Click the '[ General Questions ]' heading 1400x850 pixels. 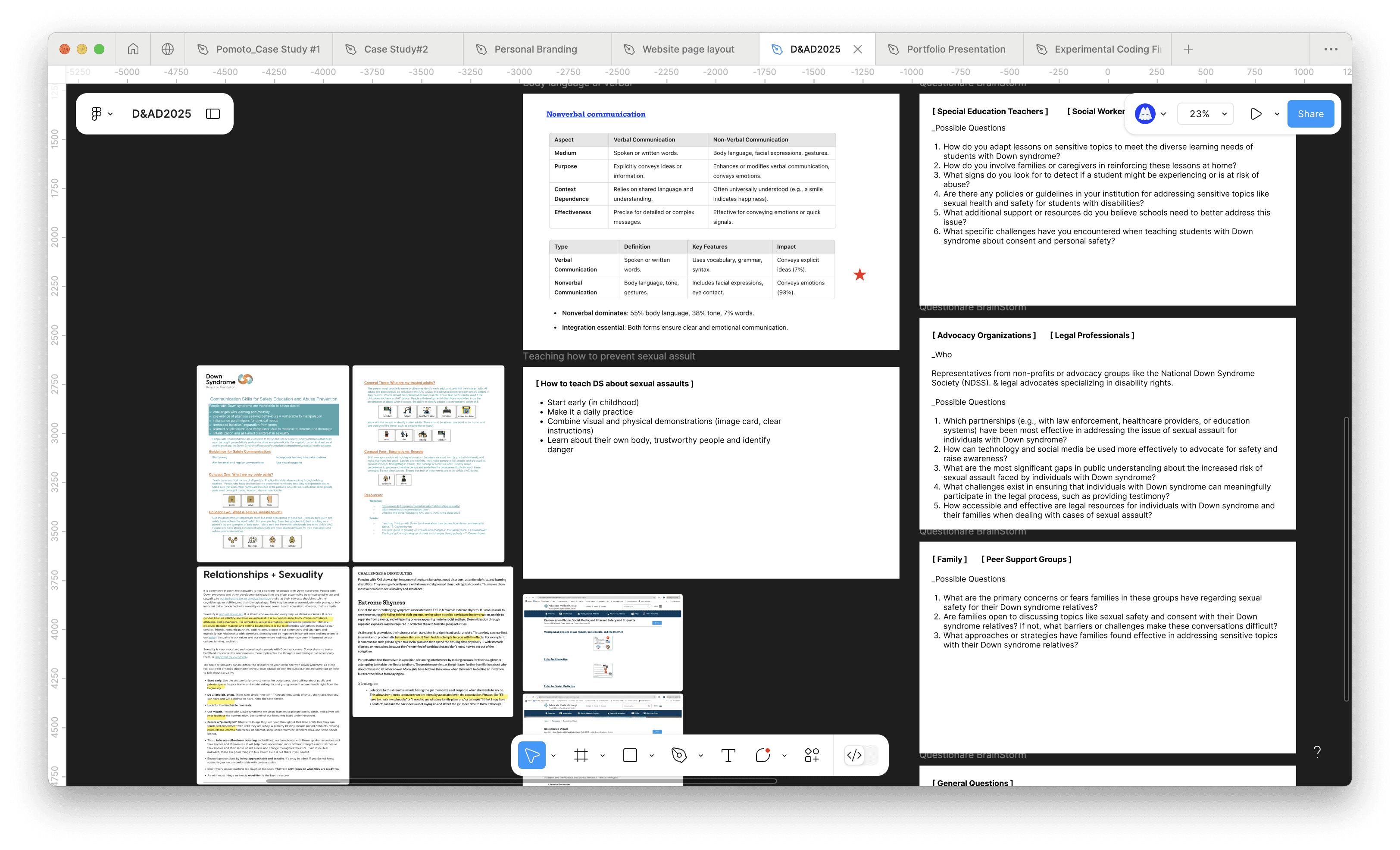tap(972, 783)
